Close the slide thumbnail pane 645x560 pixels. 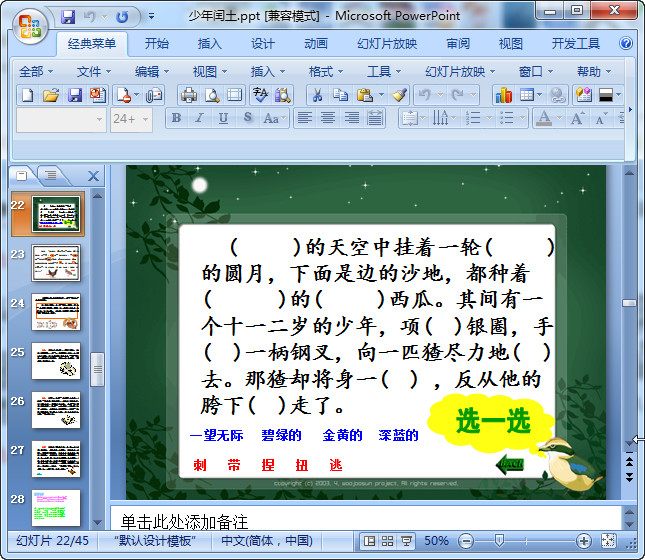pyautogui.click(x=93, y=176)
